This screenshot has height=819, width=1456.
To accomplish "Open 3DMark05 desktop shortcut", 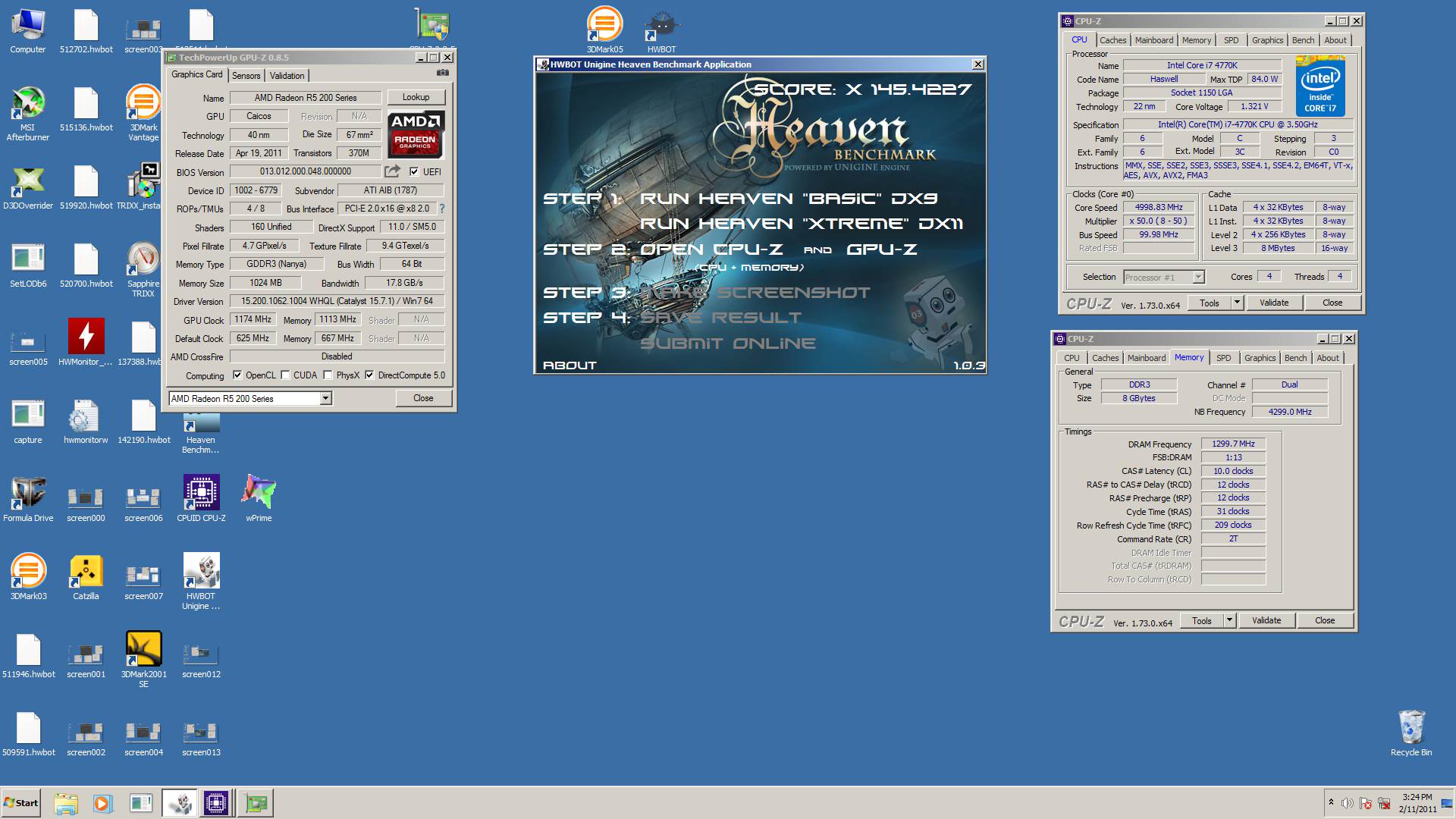I will [604, 30].
